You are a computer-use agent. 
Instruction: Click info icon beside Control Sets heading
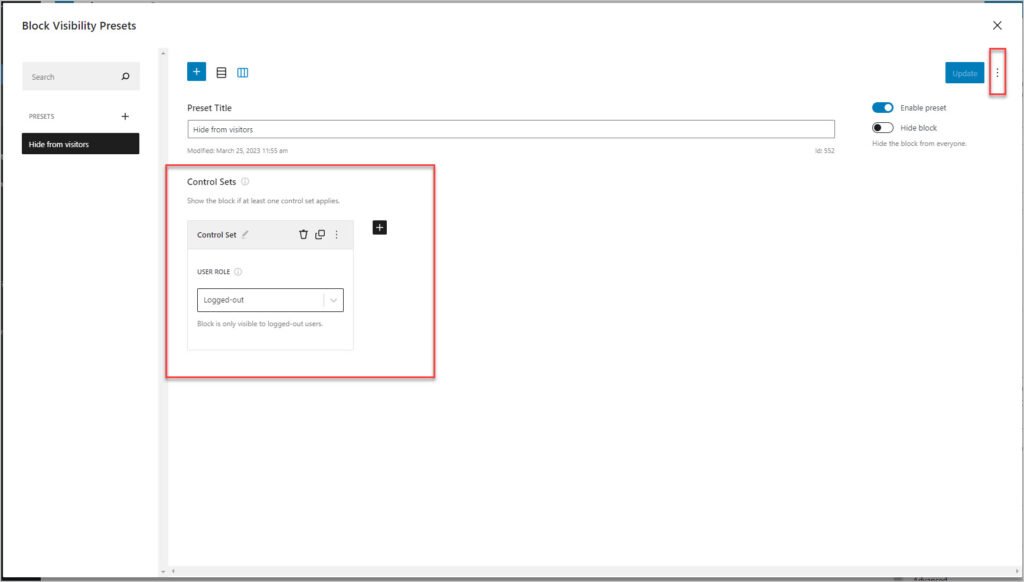coord(245,182)
